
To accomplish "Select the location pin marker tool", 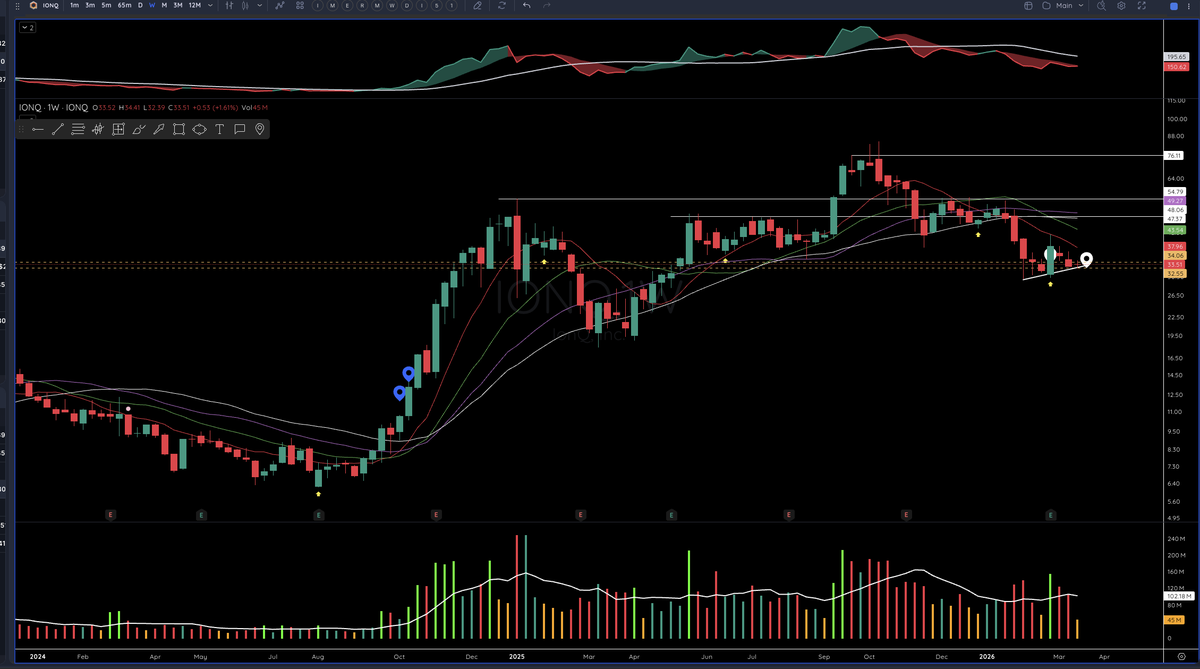I will click(260, 129).
